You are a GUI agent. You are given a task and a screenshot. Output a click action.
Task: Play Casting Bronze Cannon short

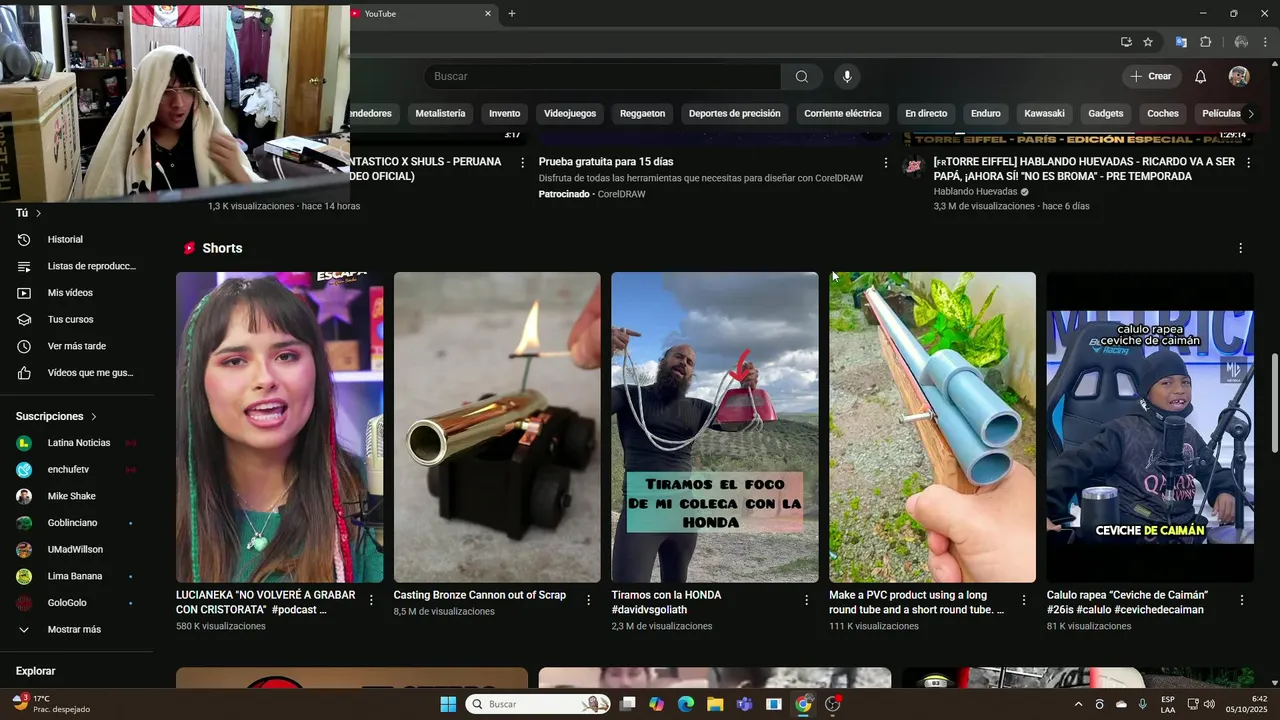[x=497, y=427]
